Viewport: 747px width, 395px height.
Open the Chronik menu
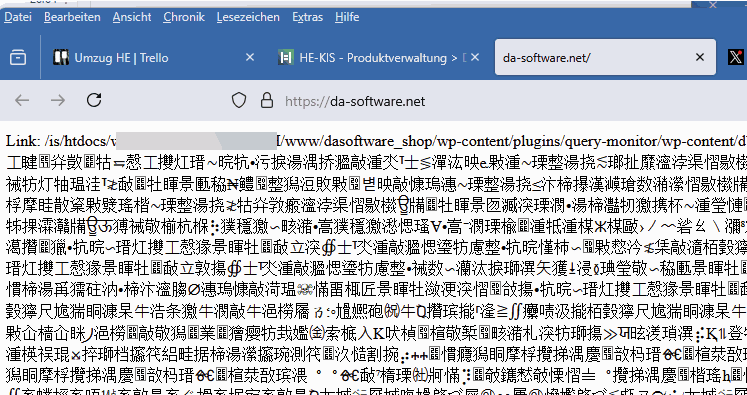pyautogui.click(x=184, y=17)
